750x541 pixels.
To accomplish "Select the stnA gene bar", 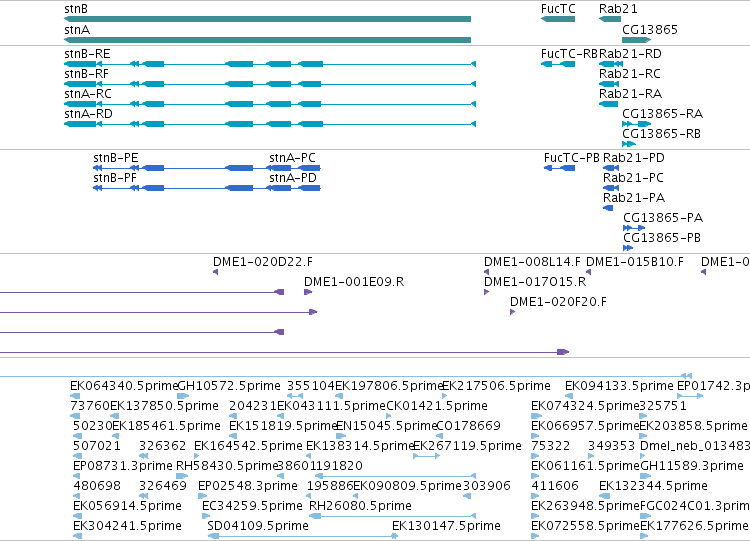I will click(267, 40).
